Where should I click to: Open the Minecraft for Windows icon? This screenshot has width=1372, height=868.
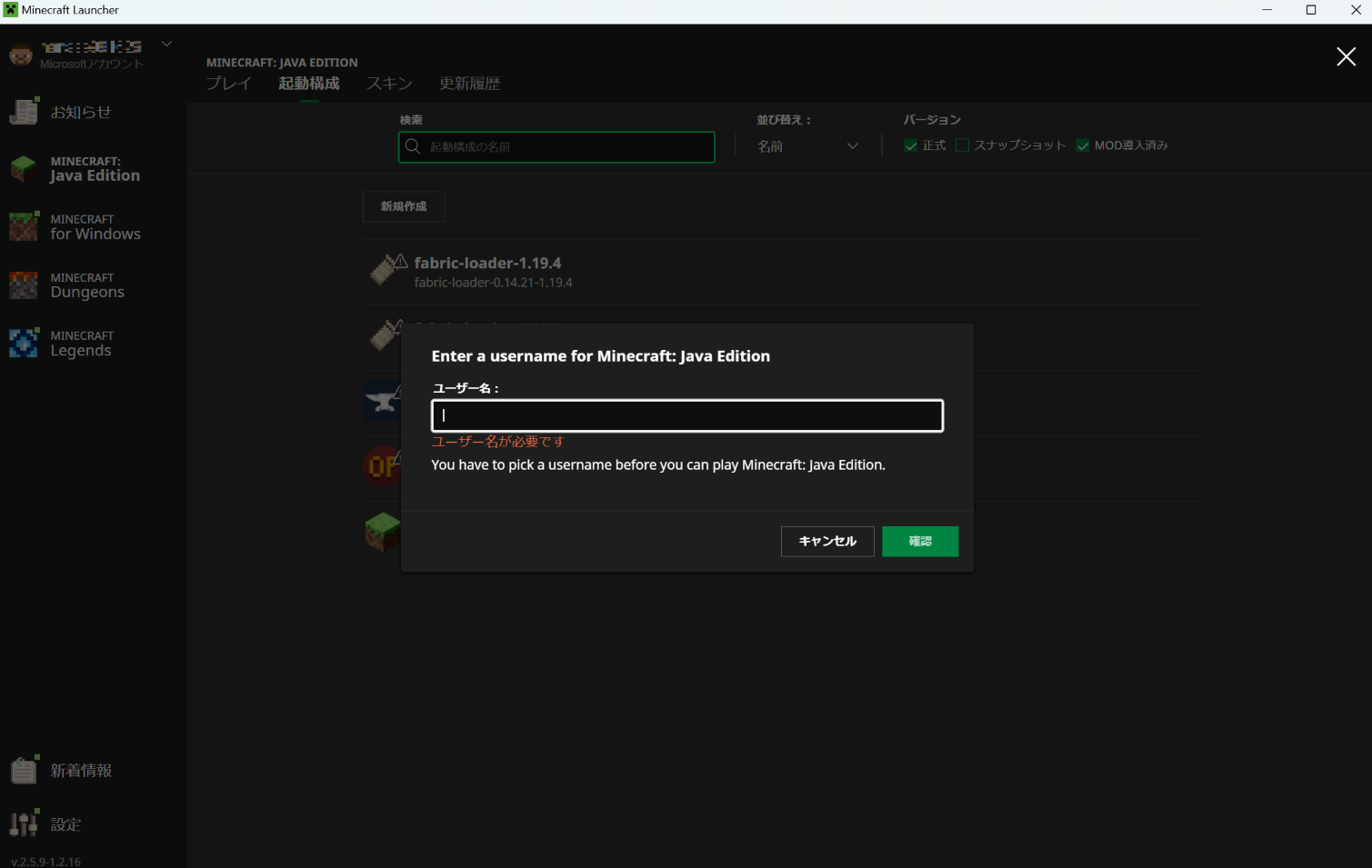coord(24,226)
